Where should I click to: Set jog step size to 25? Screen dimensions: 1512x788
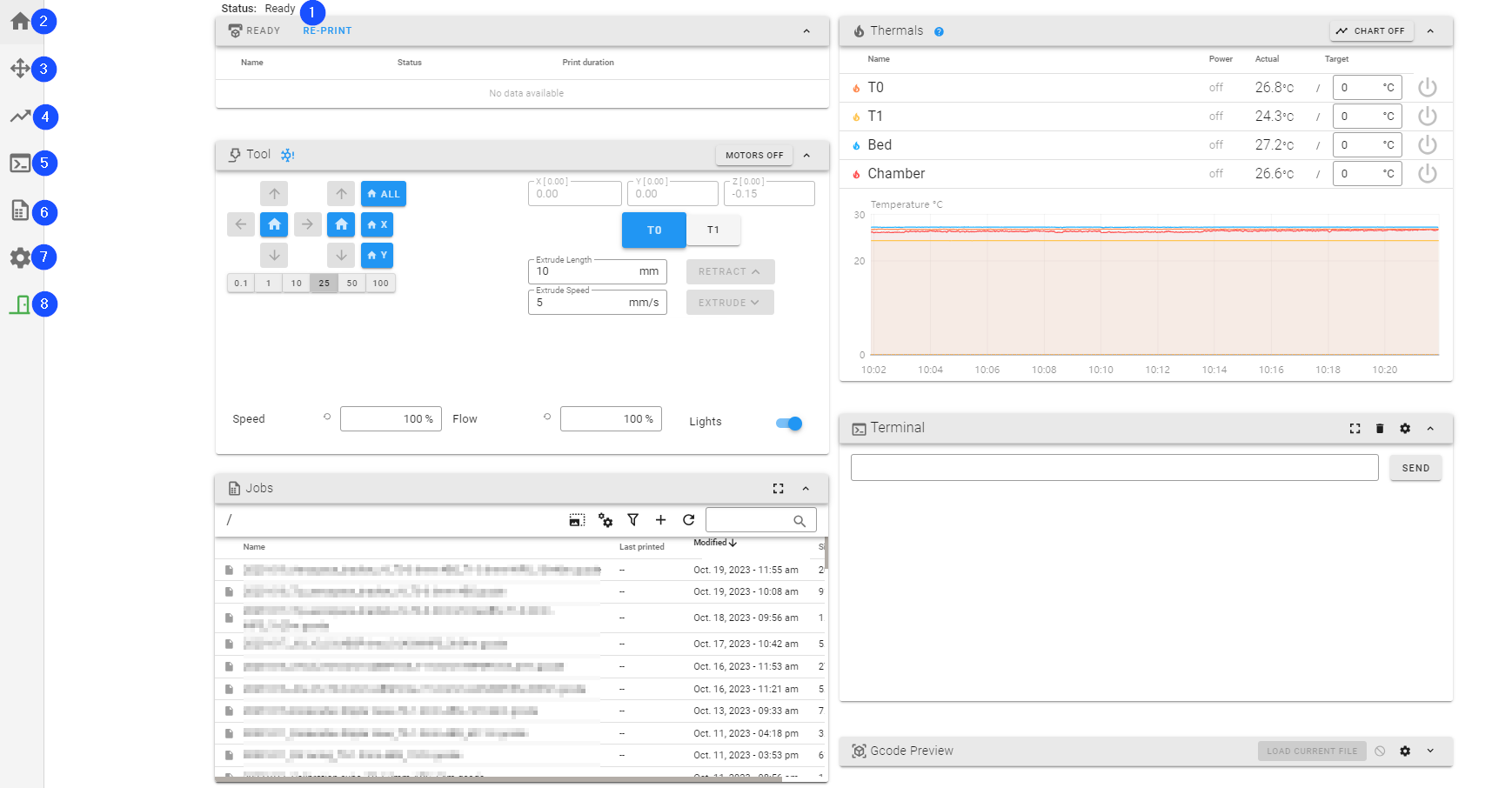(324, 283)
